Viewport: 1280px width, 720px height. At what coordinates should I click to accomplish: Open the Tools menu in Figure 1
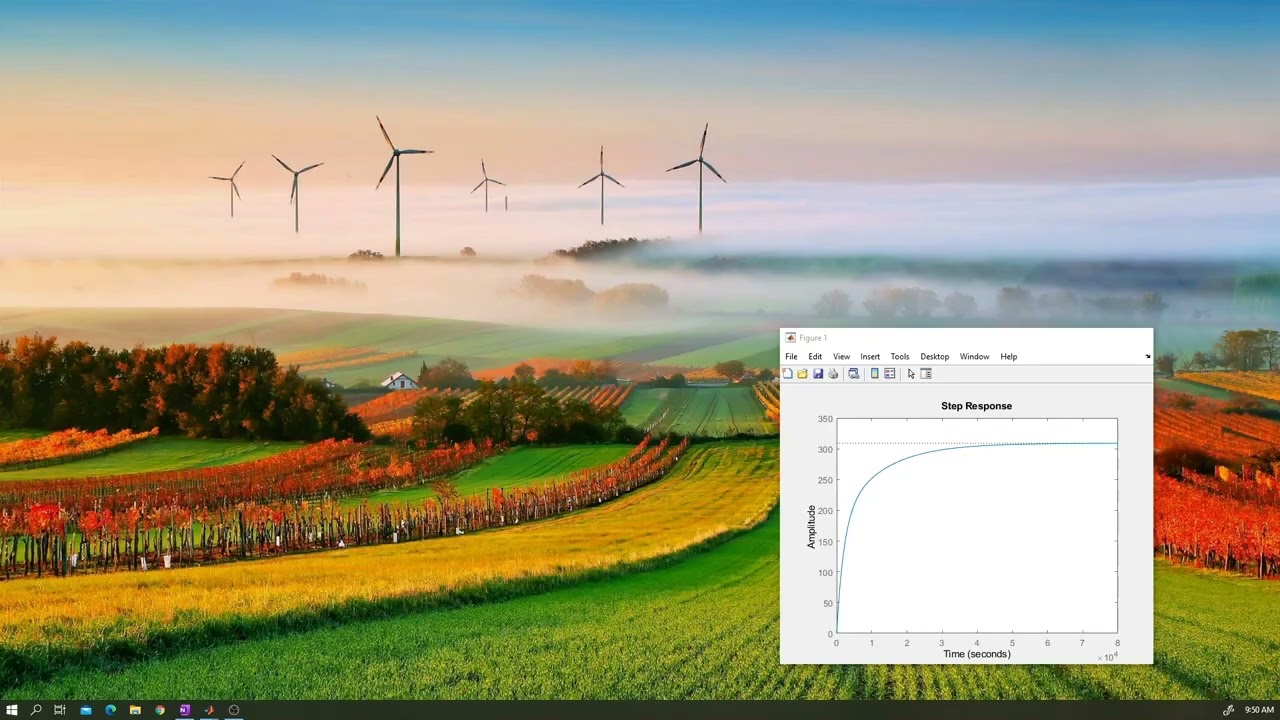(900, 357)
